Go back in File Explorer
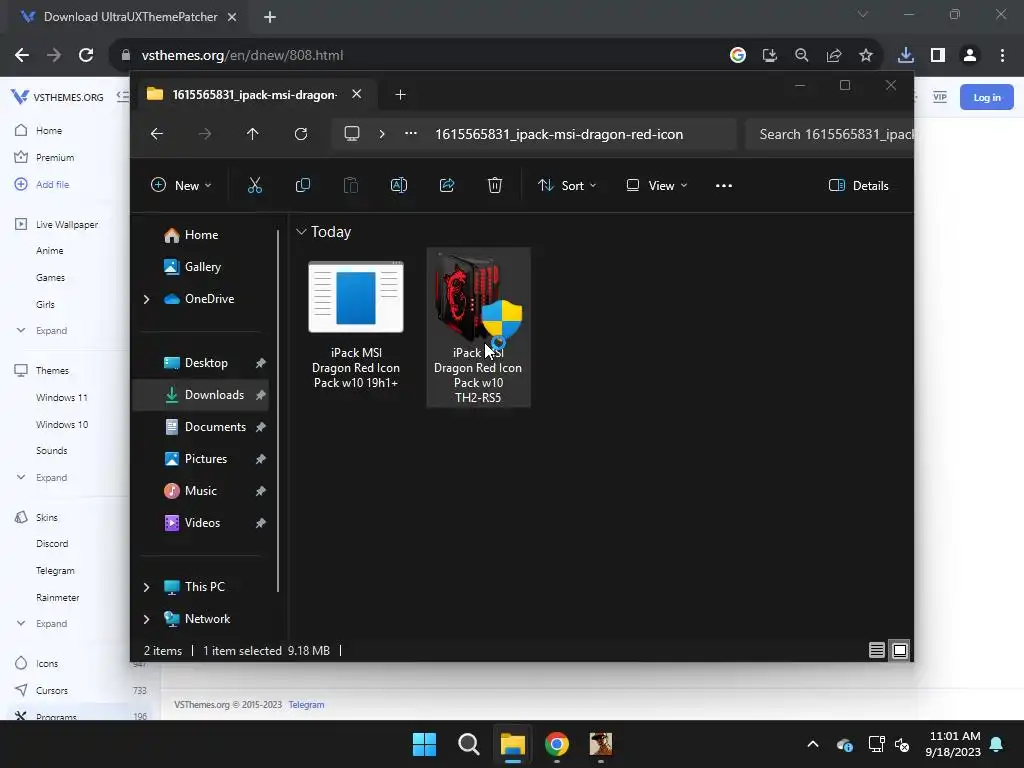The image size is (1024, 768). 157,134
